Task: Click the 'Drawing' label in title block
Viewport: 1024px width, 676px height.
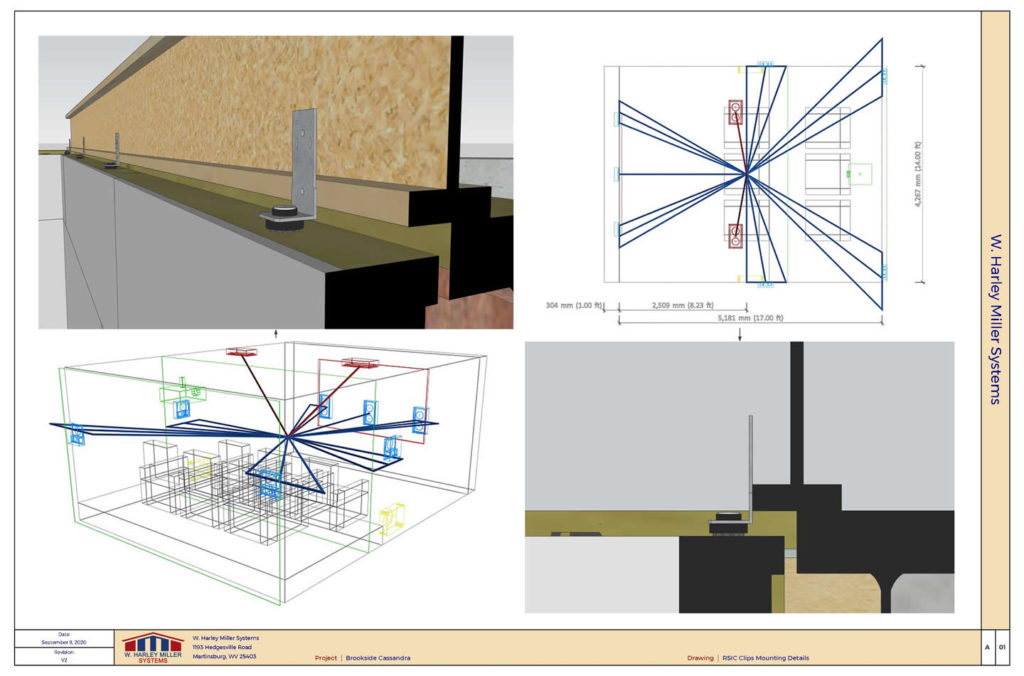Action: pyautogui.click(x=700, y=658)
